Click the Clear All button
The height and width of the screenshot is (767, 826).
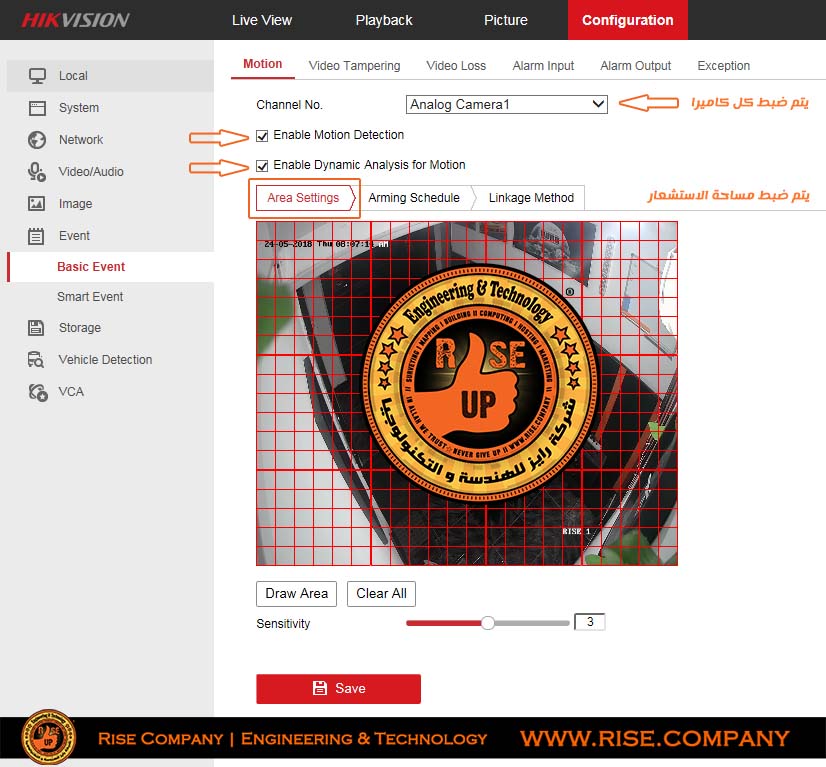pos(381,593)
